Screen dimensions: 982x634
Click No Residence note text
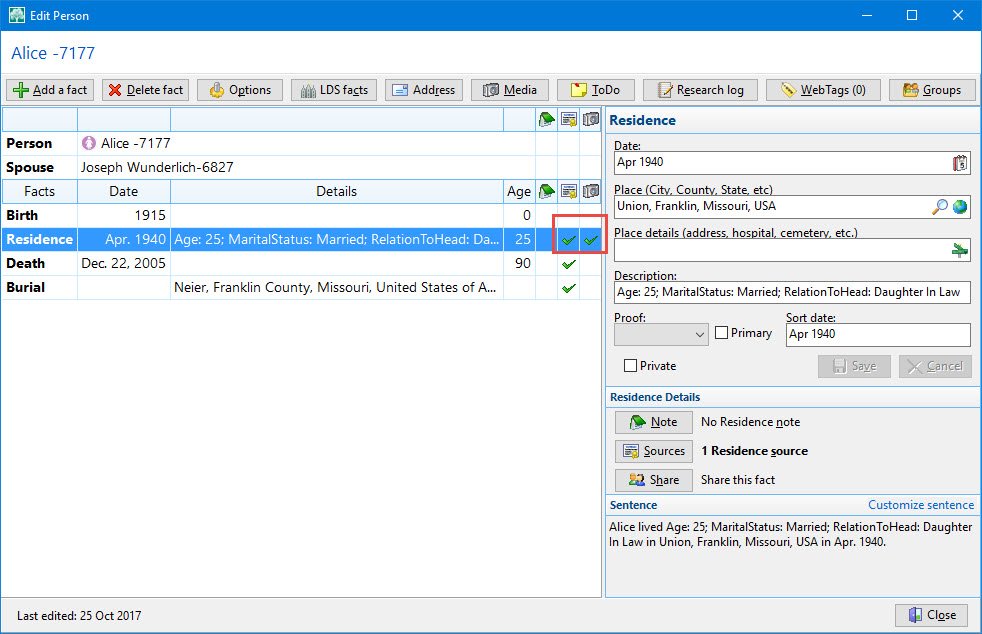[x=750, y=422]
